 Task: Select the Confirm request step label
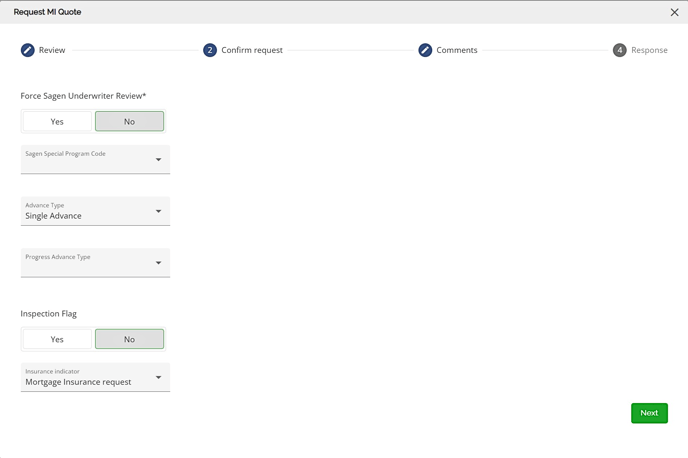(252, 50)
